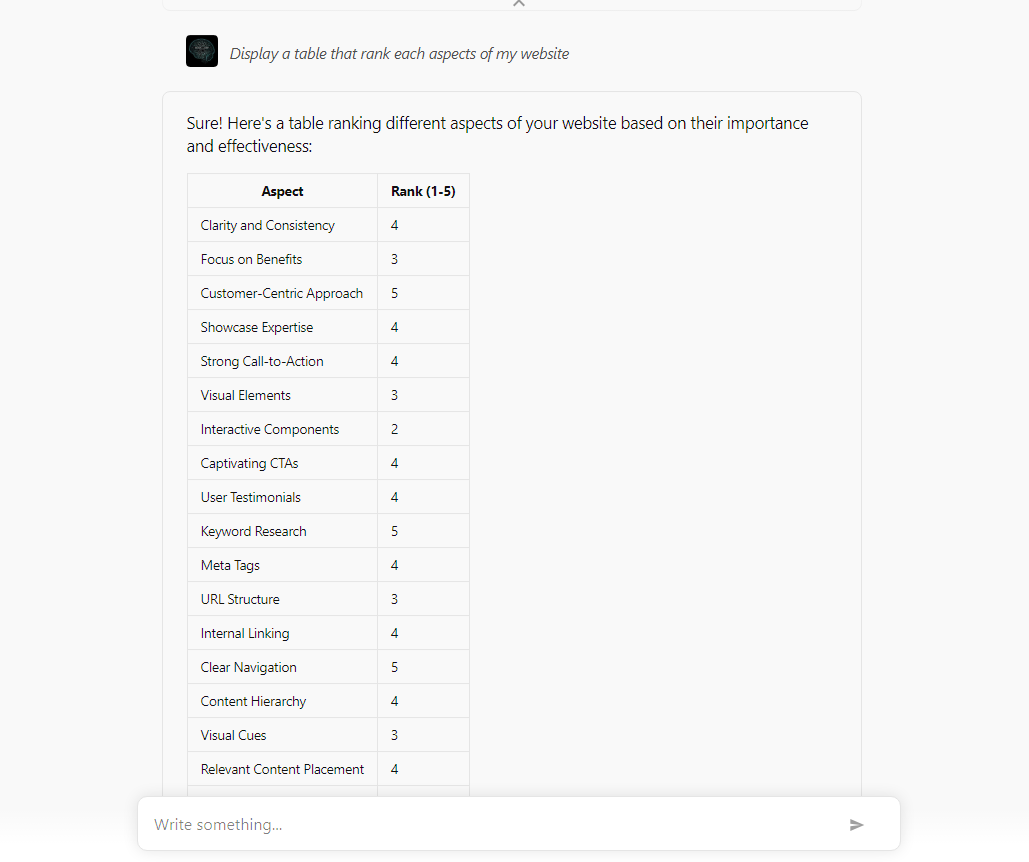Select the URL Structure row

tap(328, 599)
